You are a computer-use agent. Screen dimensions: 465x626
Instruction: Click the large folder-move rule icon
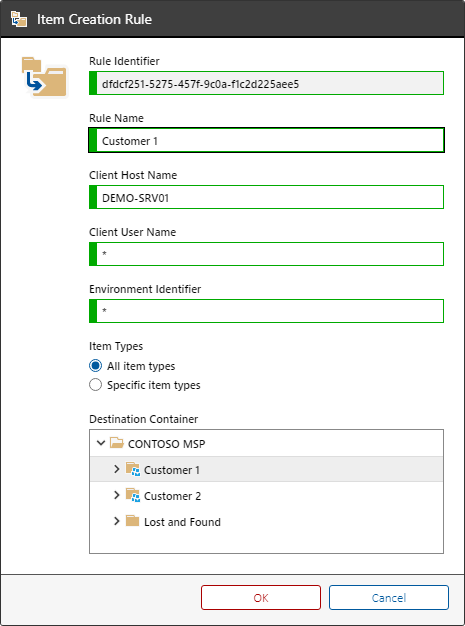point(44,77)
